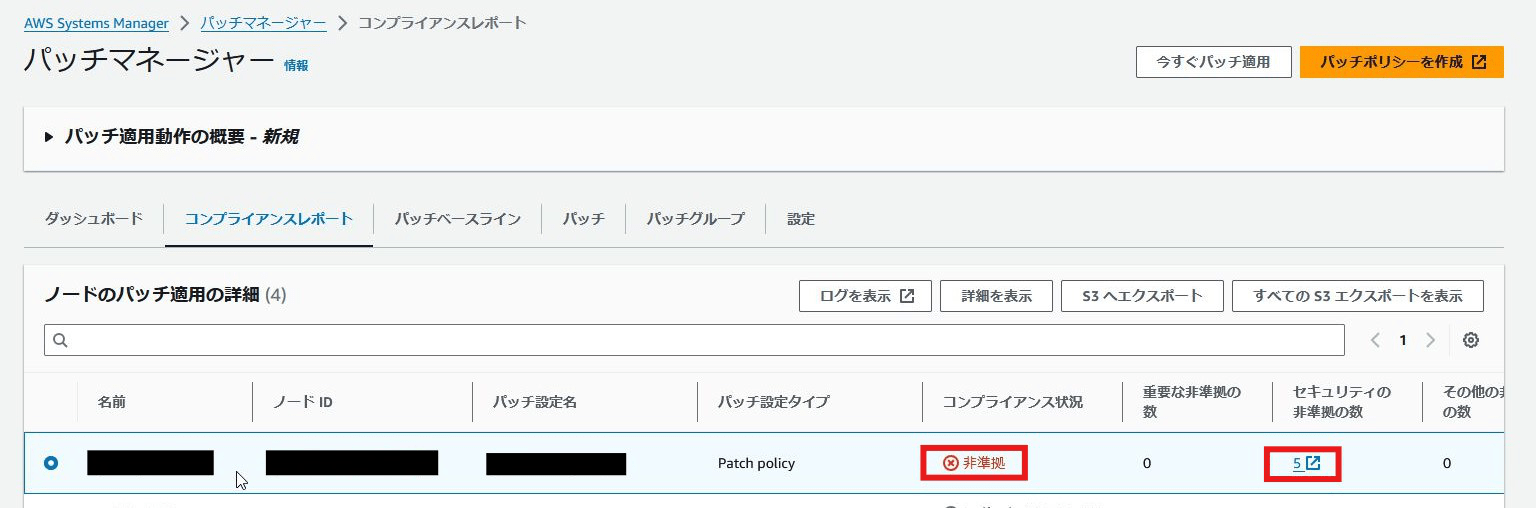Image resolution: width=1536 pixels, height=508 pixels.
Task: Click the S3 へエクスポート button
Action: click(x=1142, y=296)
